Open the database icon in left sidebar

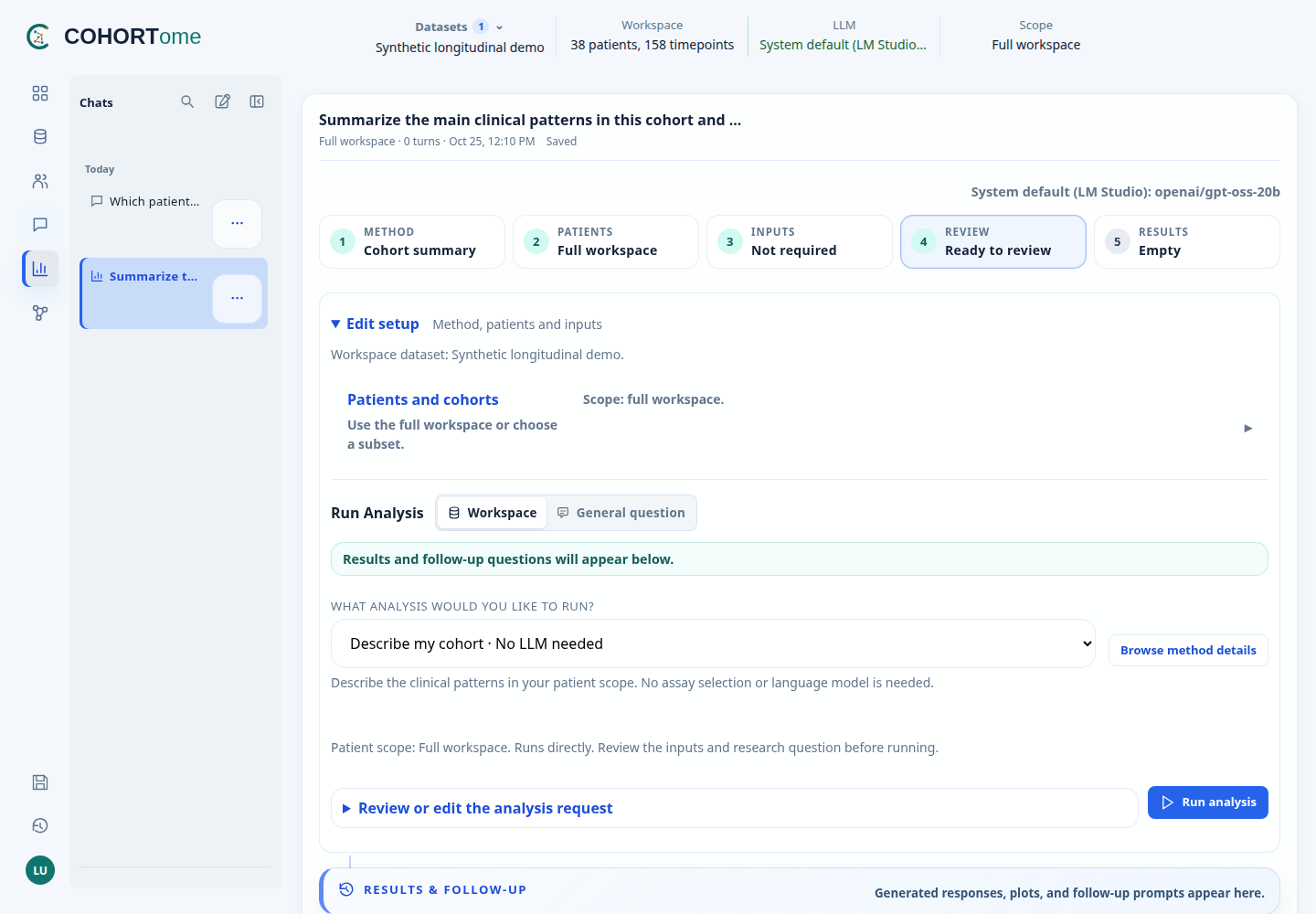click(40, 137)
